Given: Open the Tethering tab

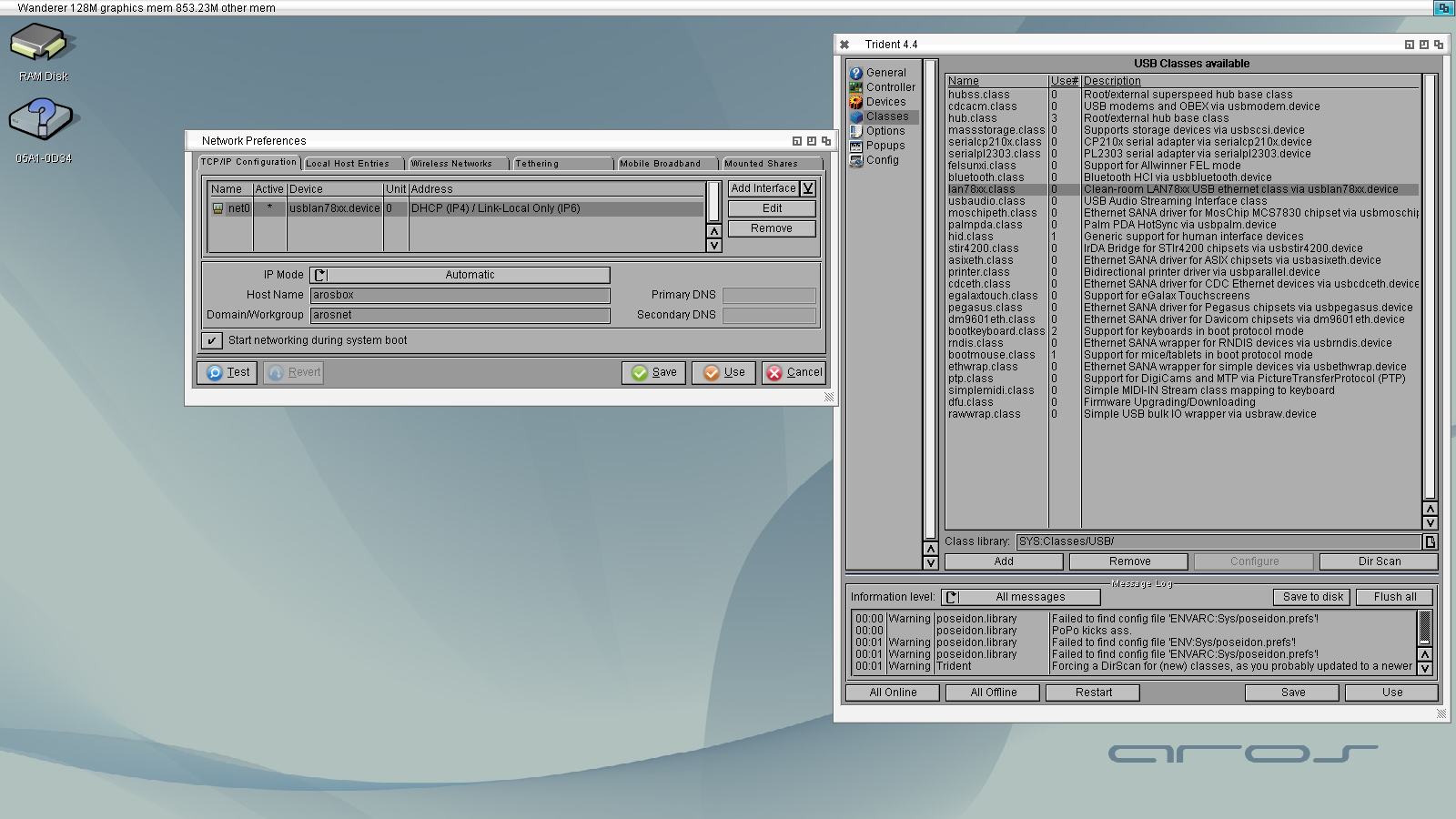Looking at the screenshot, I should pos(562,164).
